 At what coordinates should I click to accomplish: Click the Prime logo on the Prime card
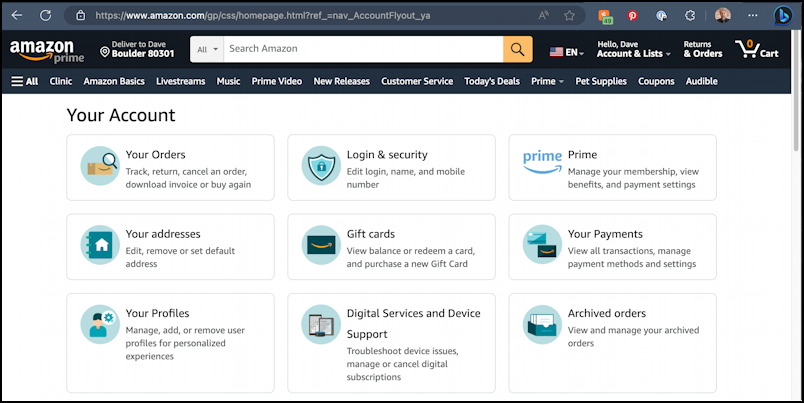click(542, 162)
